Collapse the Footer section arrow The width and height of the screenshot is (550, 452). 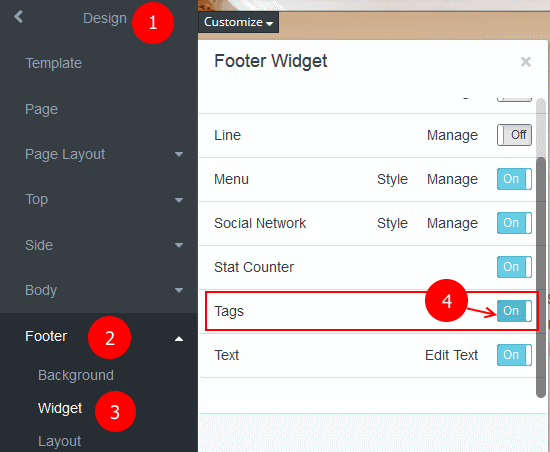179,339
